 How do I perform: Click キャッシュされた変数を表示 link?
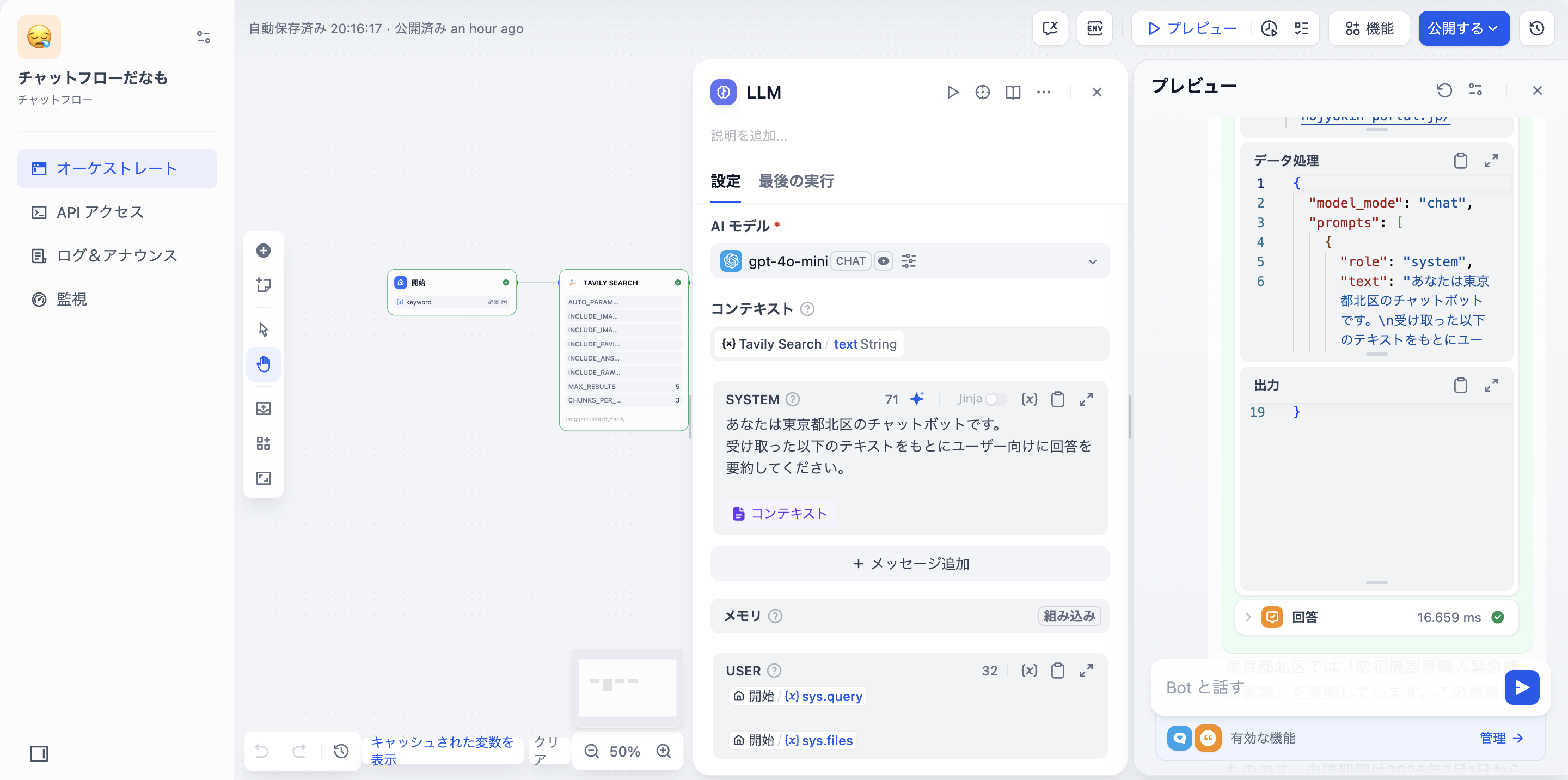click(x=443, y=751)
